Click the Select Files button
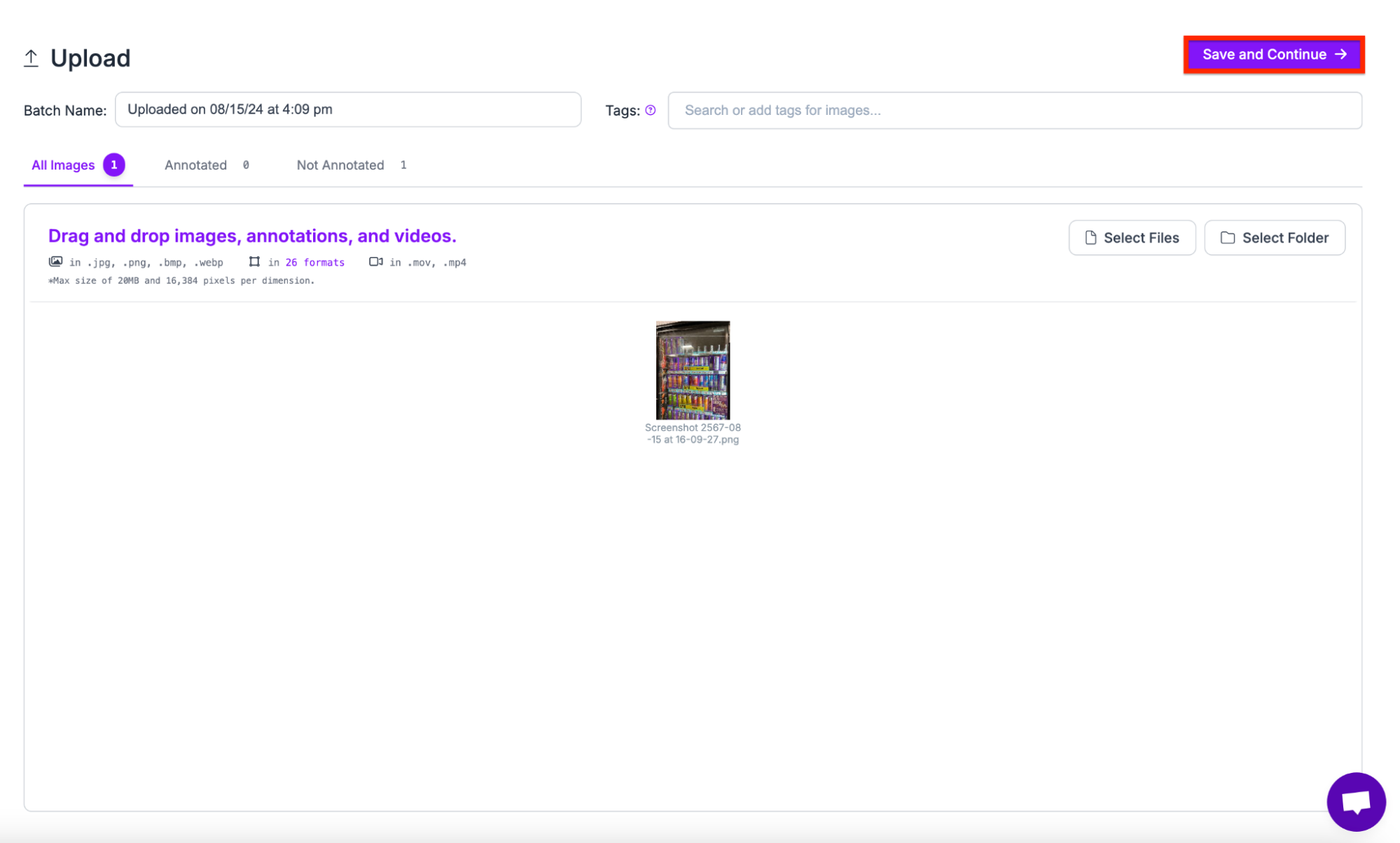This screenshot has height=843, width=1400. (x=1132, y=238)
